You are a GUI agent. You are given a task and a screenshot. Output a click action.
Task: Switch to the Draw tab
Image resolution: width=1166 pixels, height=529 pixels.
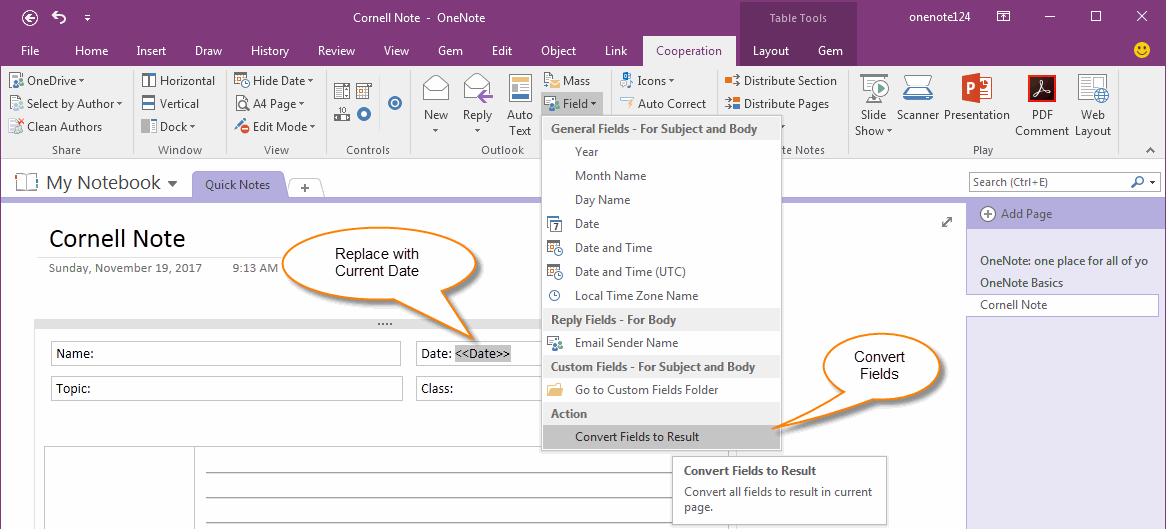pos(208,51)
